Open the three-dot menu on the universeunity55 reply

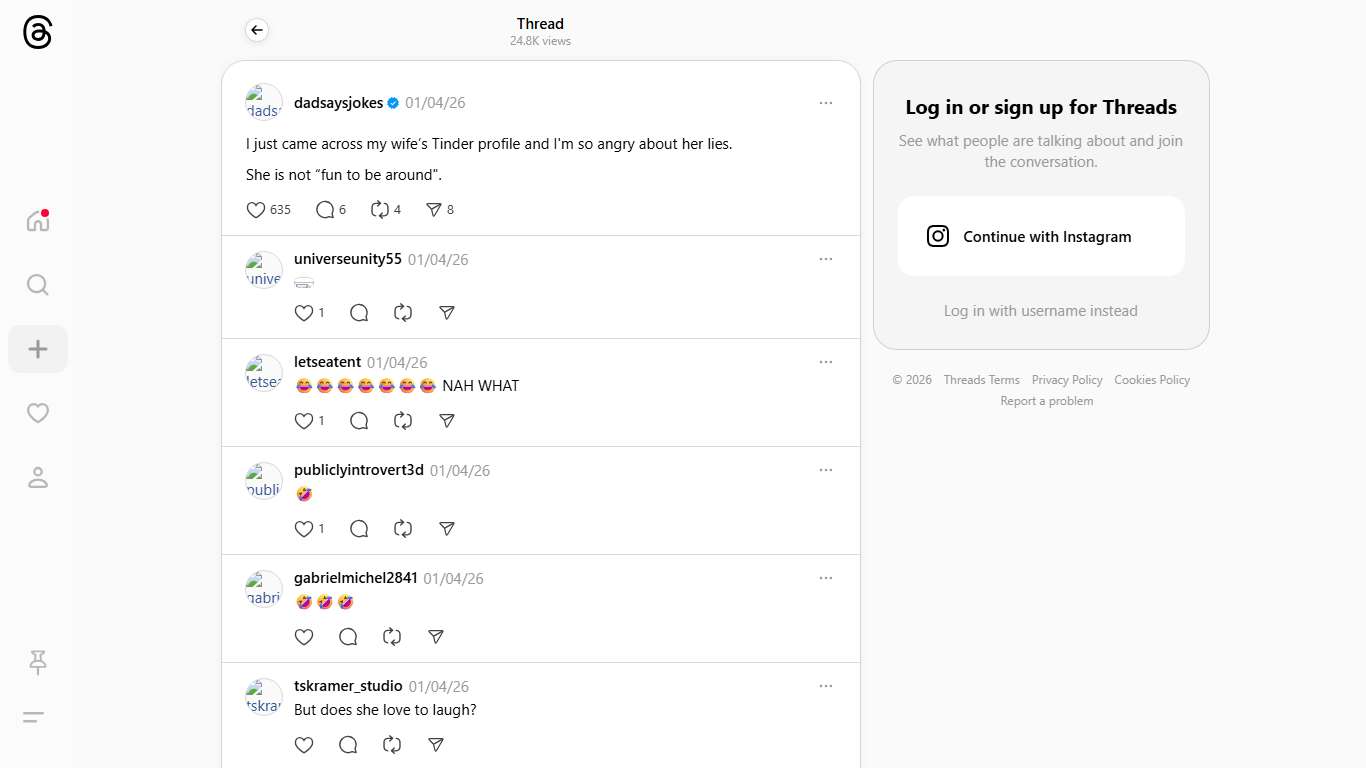click(825, 259)
